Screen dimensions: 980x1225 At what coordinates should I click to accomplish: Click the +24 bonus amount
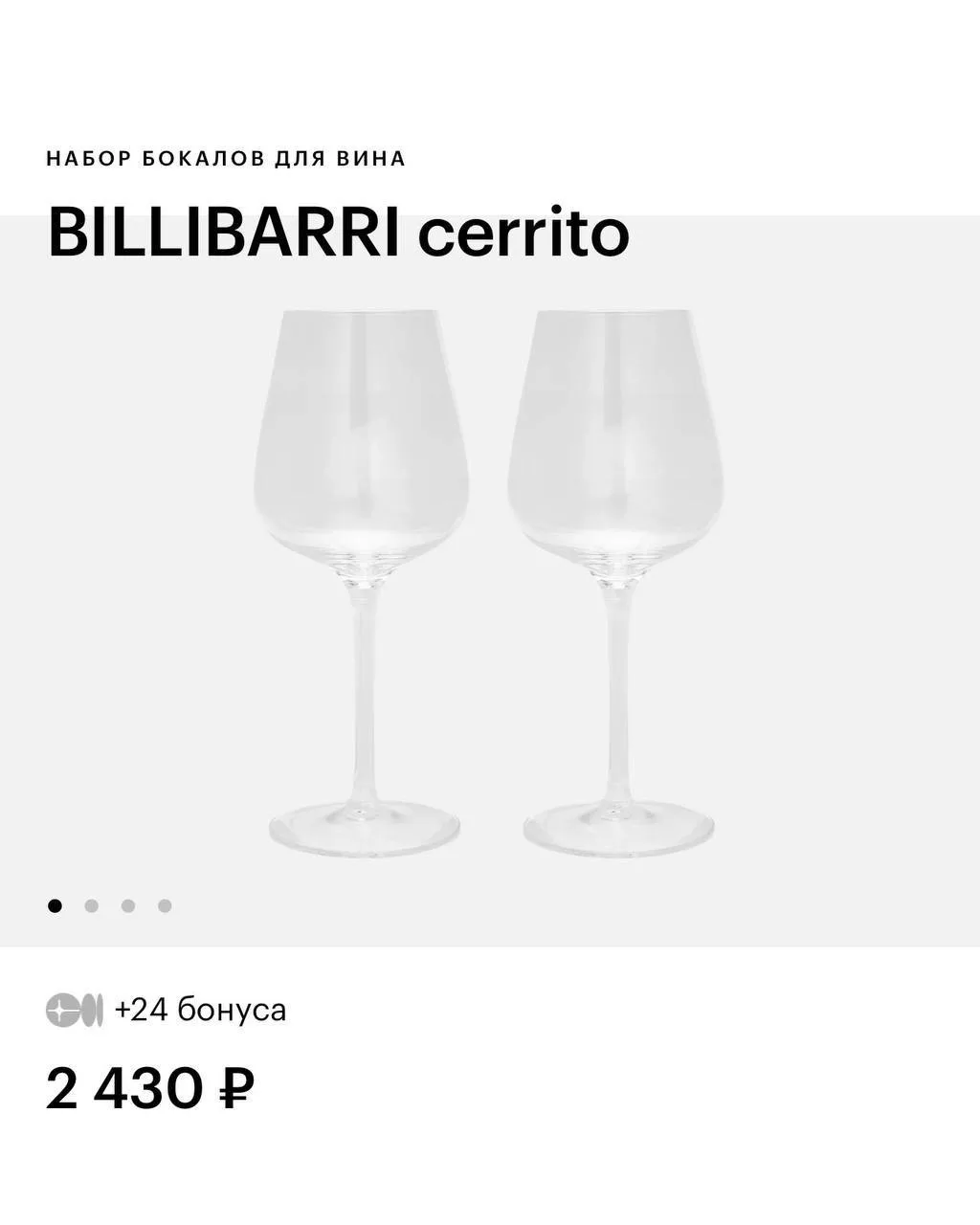click(141, 1011)
